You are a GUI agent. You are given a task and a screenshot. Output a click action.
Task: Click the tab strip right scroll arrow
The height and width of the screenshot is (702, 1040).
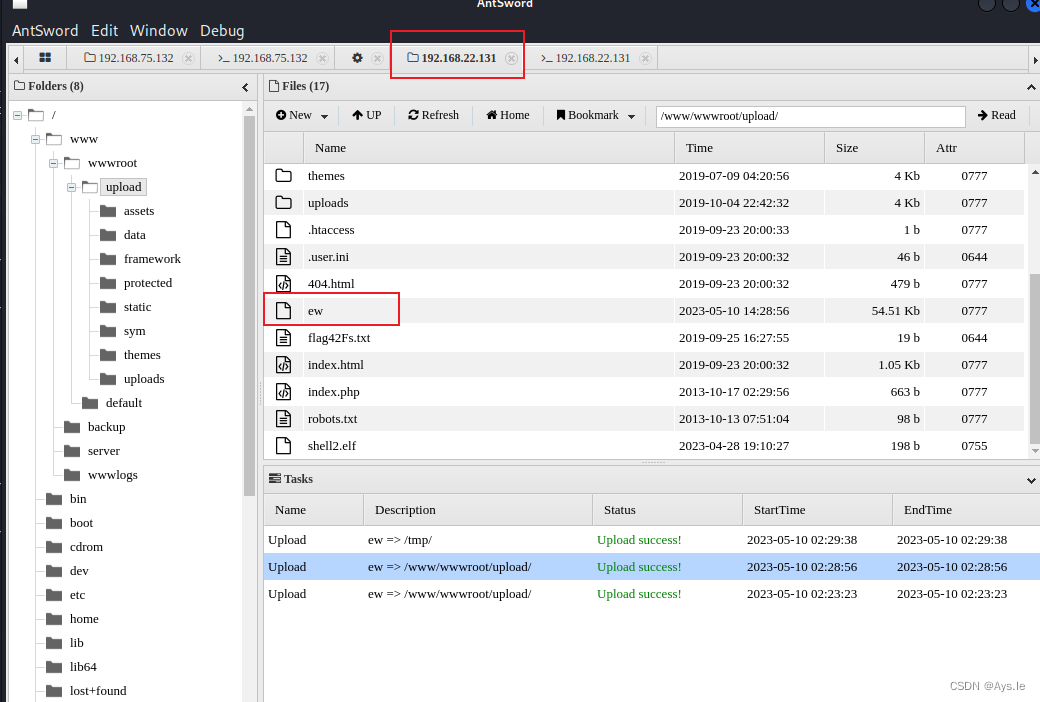[1035, 60]
